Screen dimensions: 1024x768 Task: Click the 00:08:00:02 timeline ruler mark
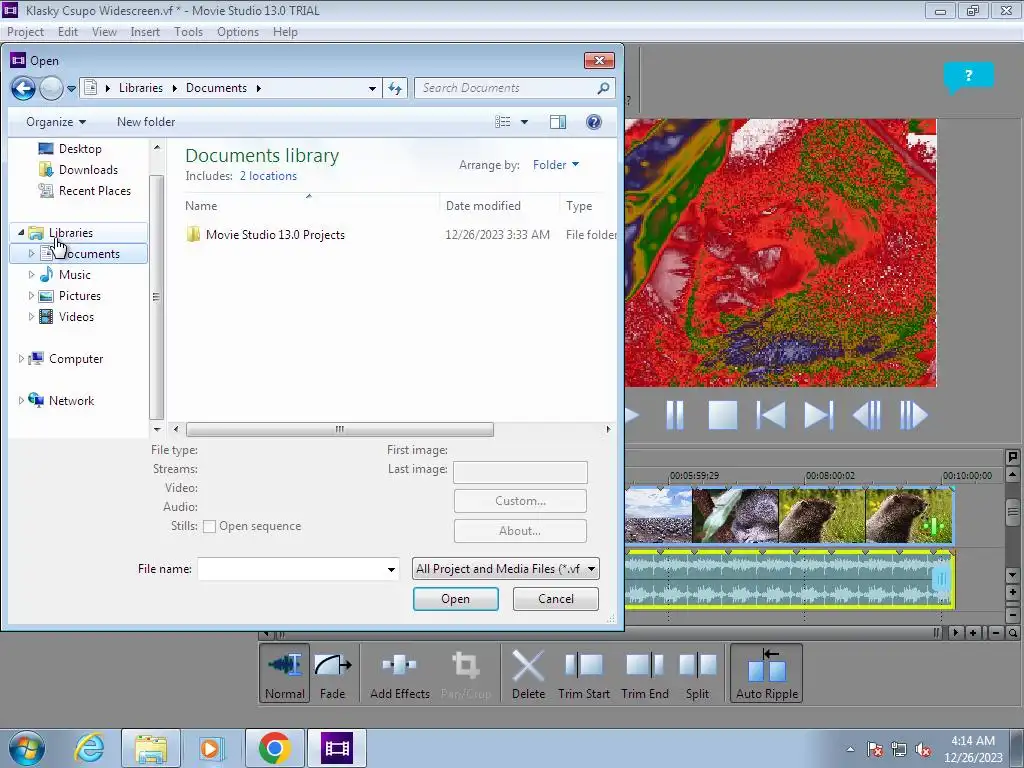point(830,475)
